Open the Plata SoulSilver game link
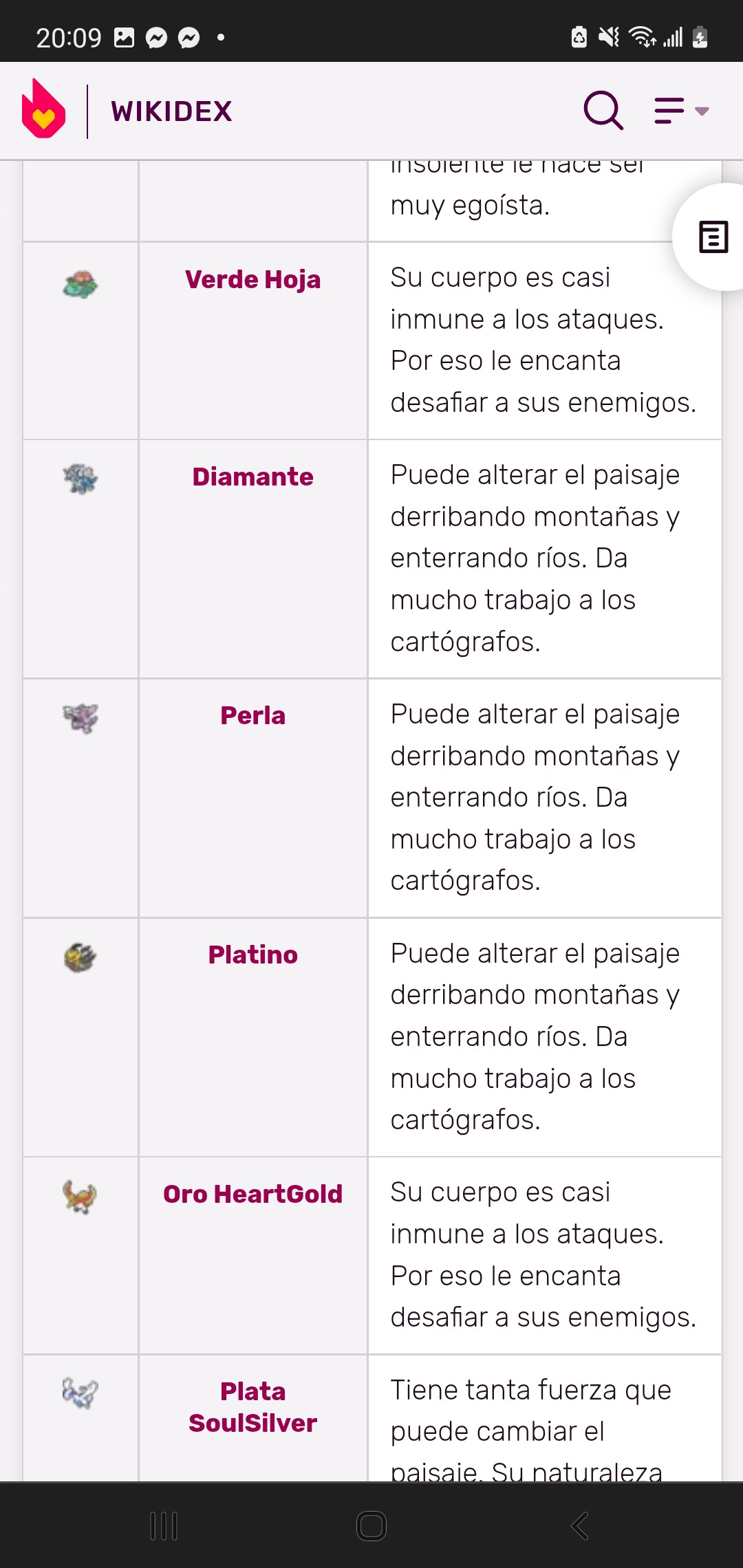The height and width of the screenshot is (1568, 743). coord(252,1407)
